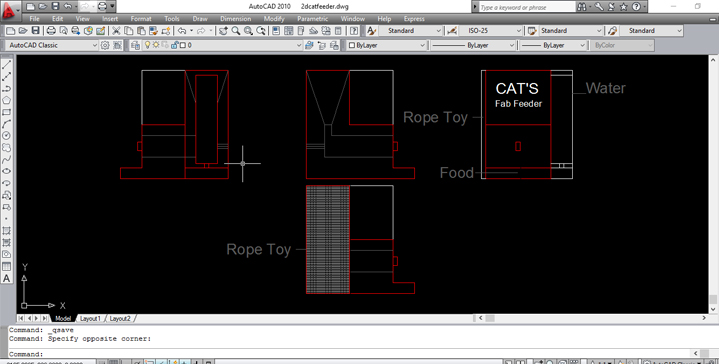This screenshot has height=364, width=719.
Task: Click the Pan Realtime icon
Action: click(223, 31)
